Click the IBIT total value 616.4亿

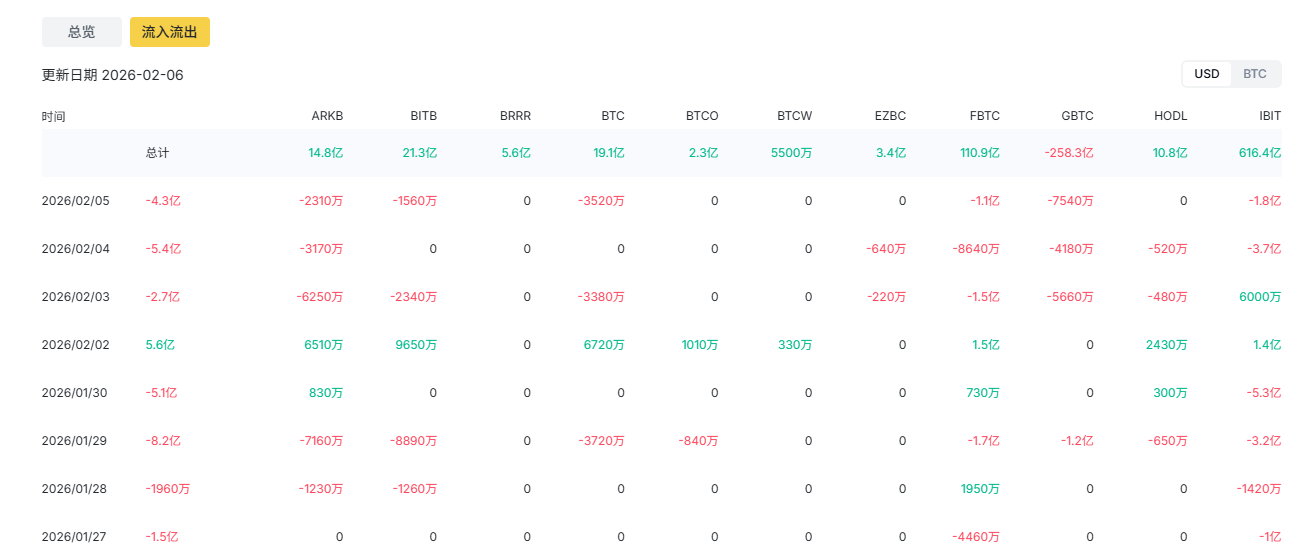tap(1259, 153)
